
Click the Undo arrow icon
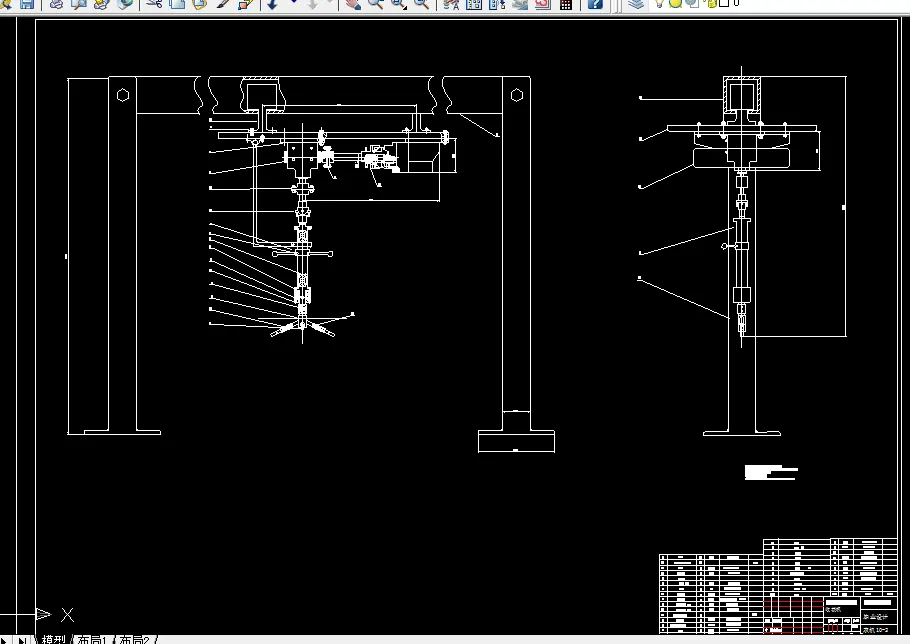(273, 4)
